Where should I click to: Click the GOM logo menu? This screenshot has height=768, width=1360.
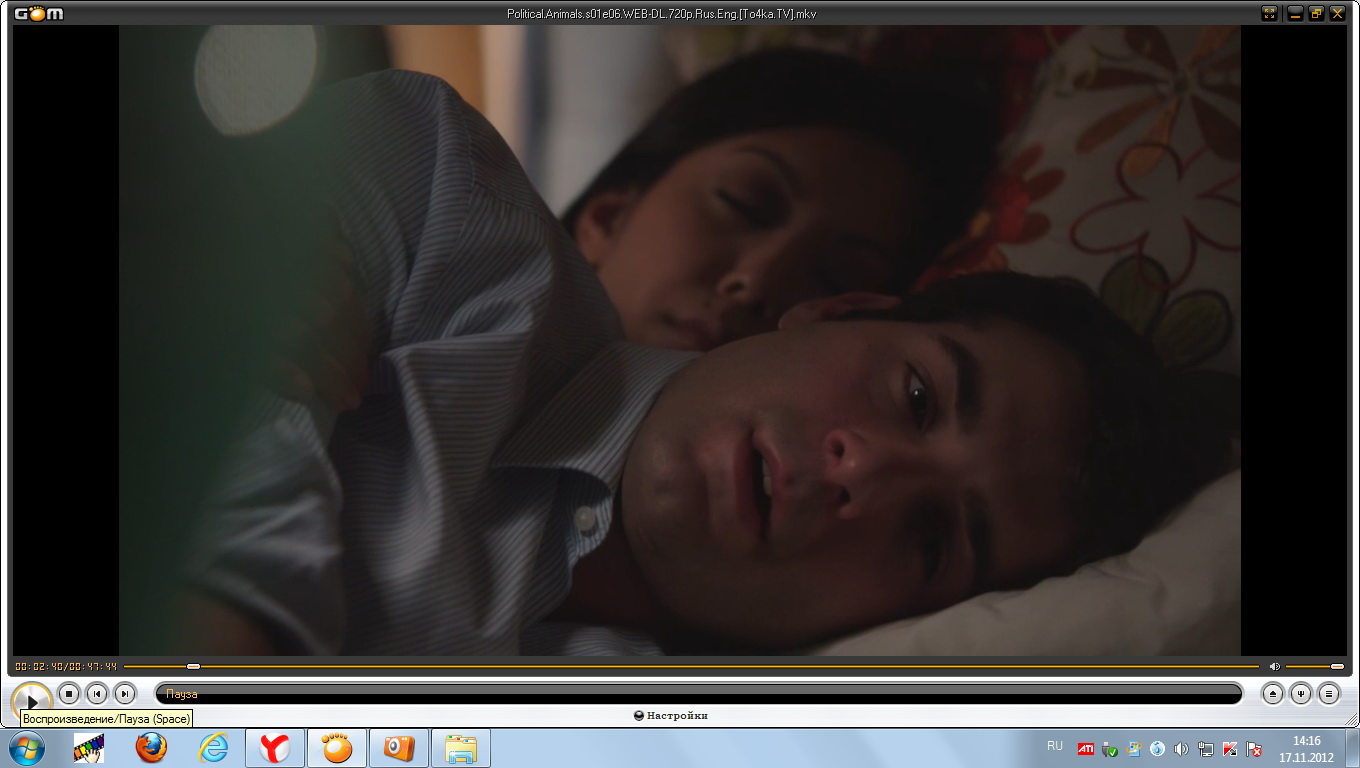(38, 13)
